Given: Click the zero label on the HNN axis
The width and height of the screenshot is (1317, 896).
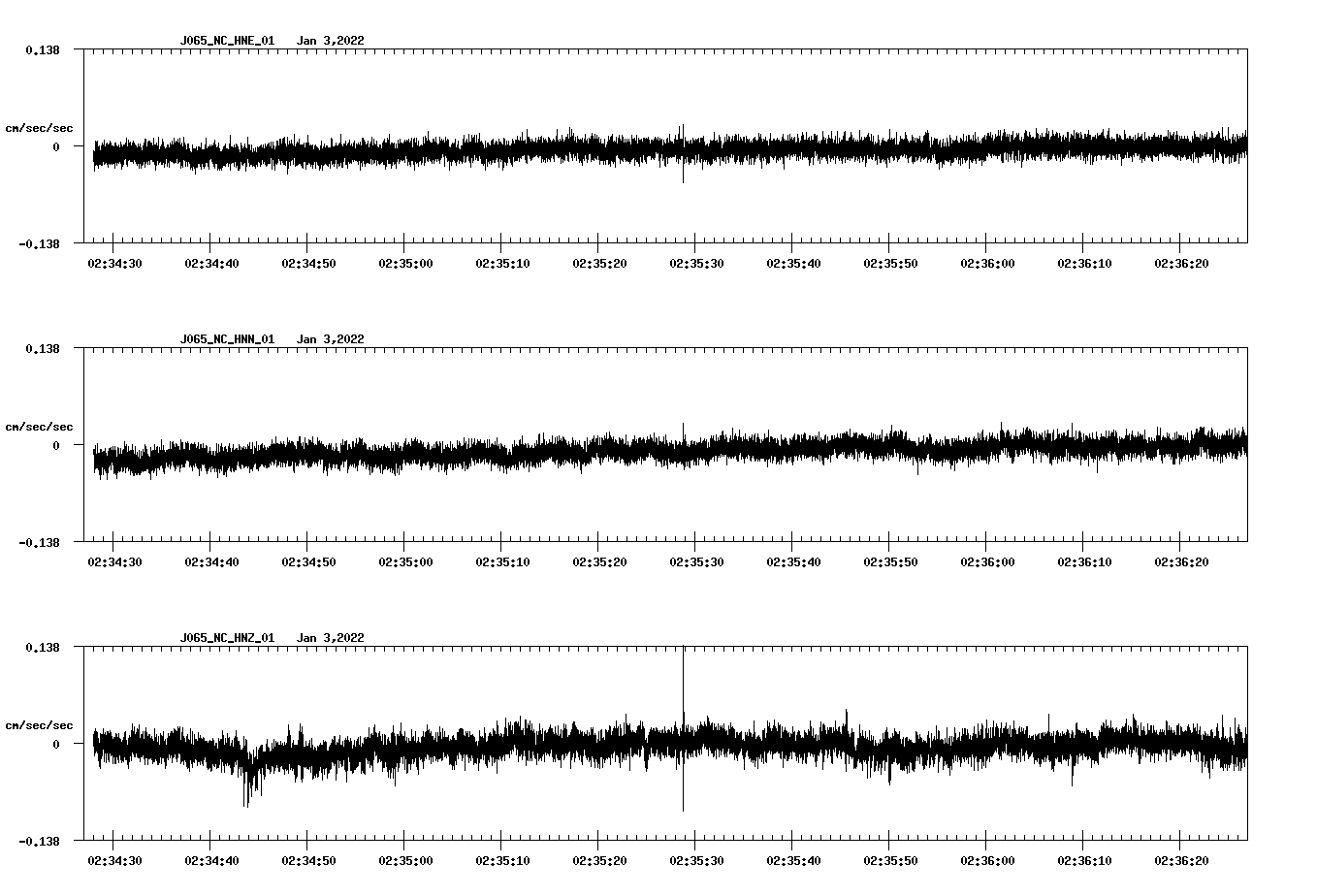Looking at the screenshot, I should point(56,446).
